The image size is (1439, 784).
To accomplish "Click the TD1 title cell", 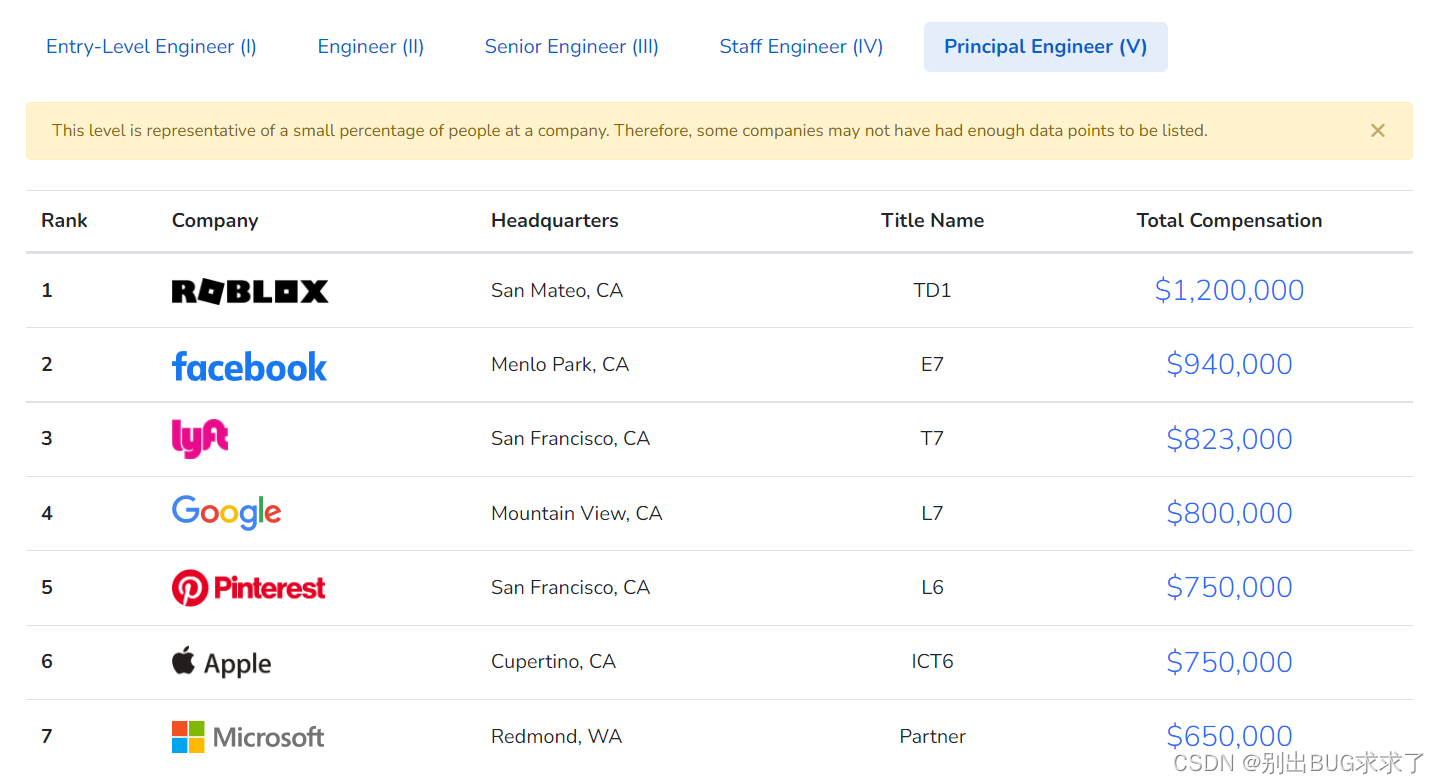I will 932,291.
